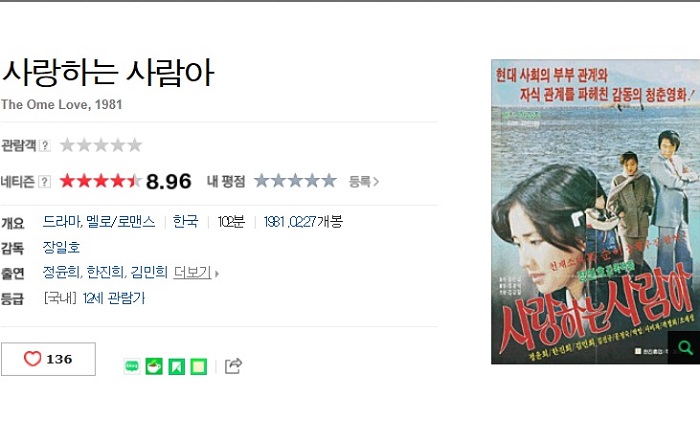This screenshot has width=700, height=440.
Task: Open actor 한진희 profile link
Action: point(105,272)
